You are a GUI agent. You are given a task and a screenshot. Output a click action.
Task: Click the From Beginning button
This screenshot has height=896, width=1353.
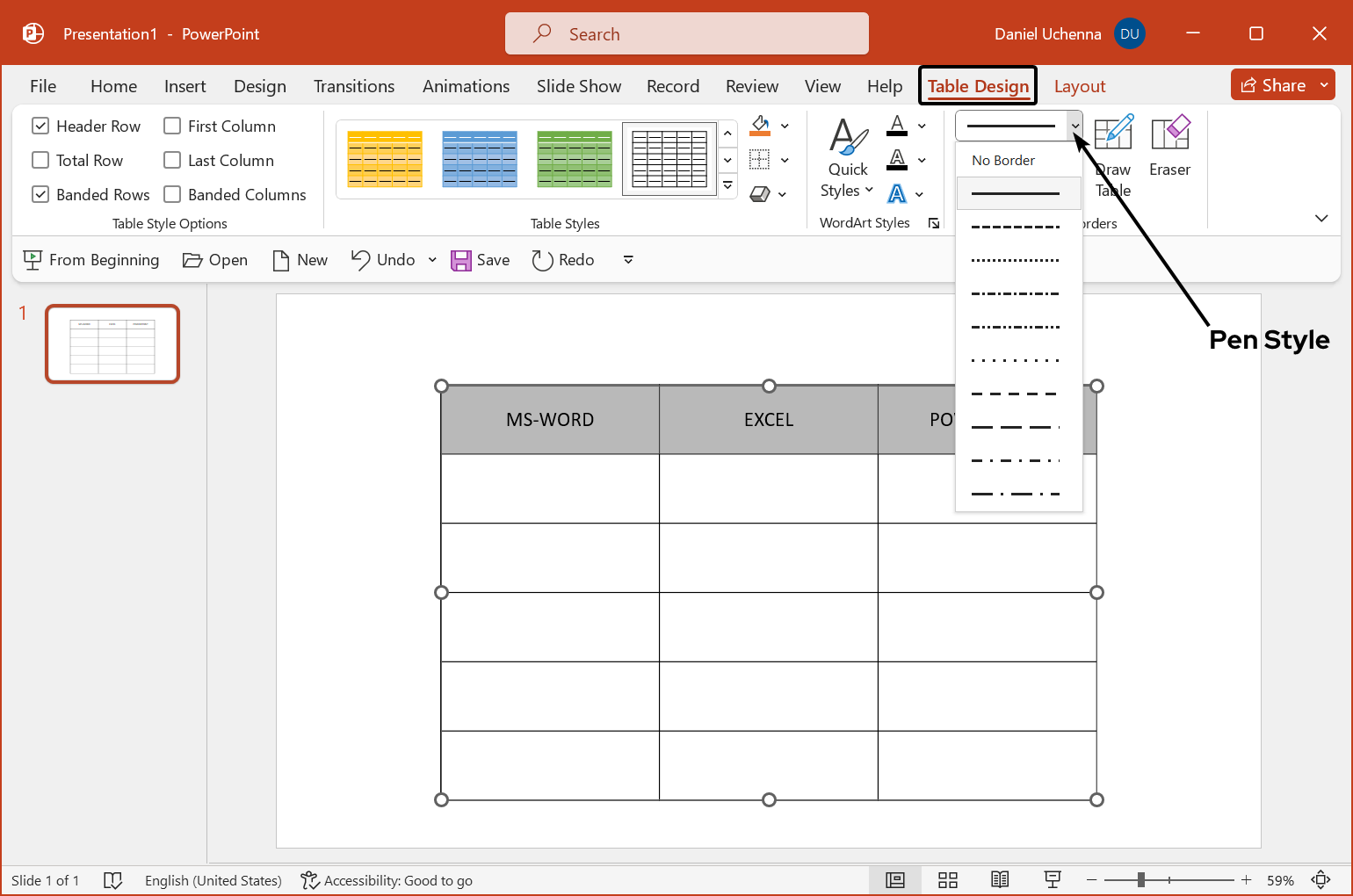(90, 259)
